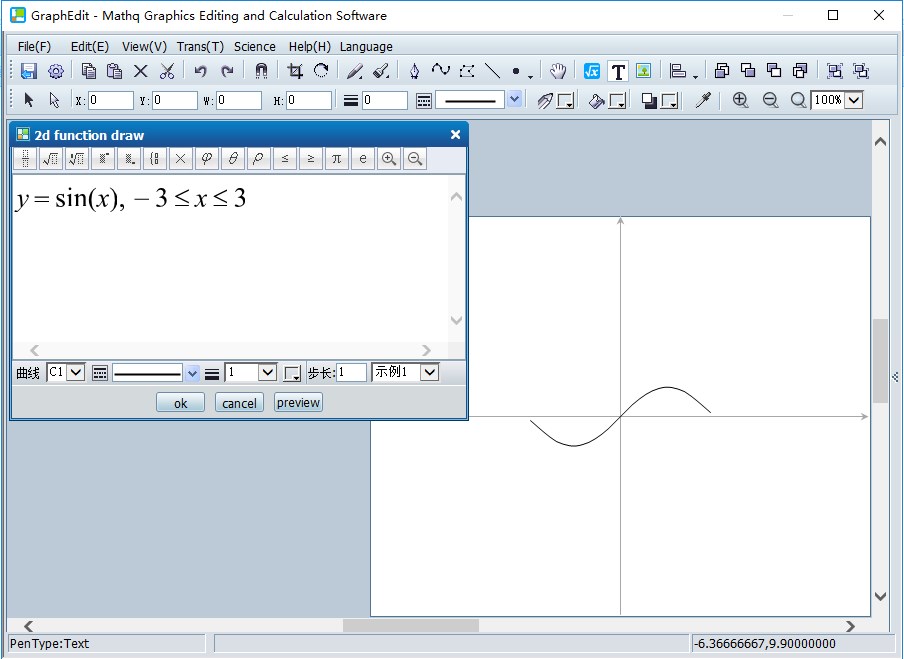Select the Polygon shape tool
Screen dimensions: 904x659
pos(467,71)
